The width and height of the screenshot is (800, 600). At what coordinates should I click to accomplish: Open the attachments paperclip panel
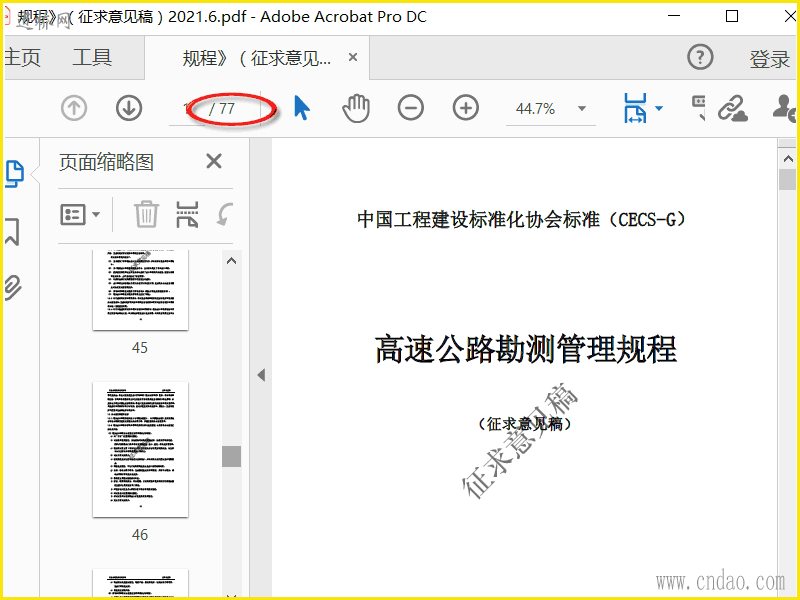click(x=13, y=288)
